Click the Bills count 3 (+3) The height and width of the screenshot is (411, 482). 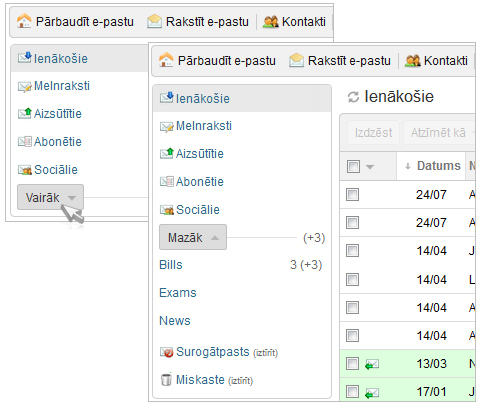pyautogui.click(x=306, y=265)
